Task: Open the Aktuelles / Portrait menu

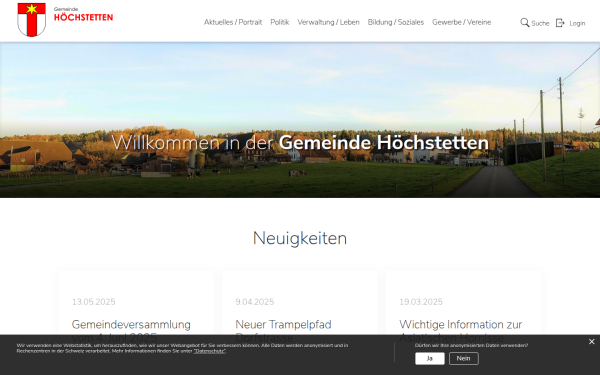Action: 233,22
